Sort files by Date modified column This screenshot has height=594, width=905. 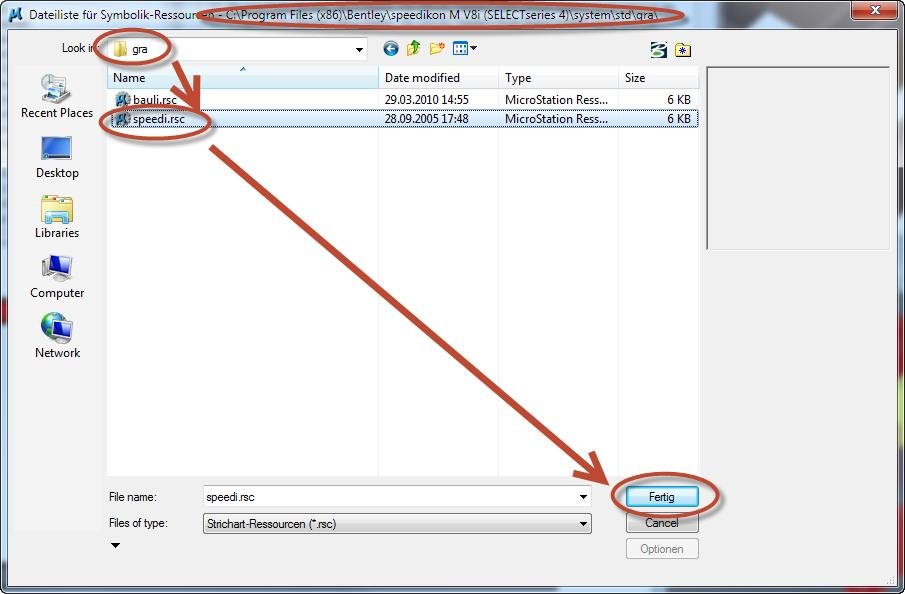(439, 78)
